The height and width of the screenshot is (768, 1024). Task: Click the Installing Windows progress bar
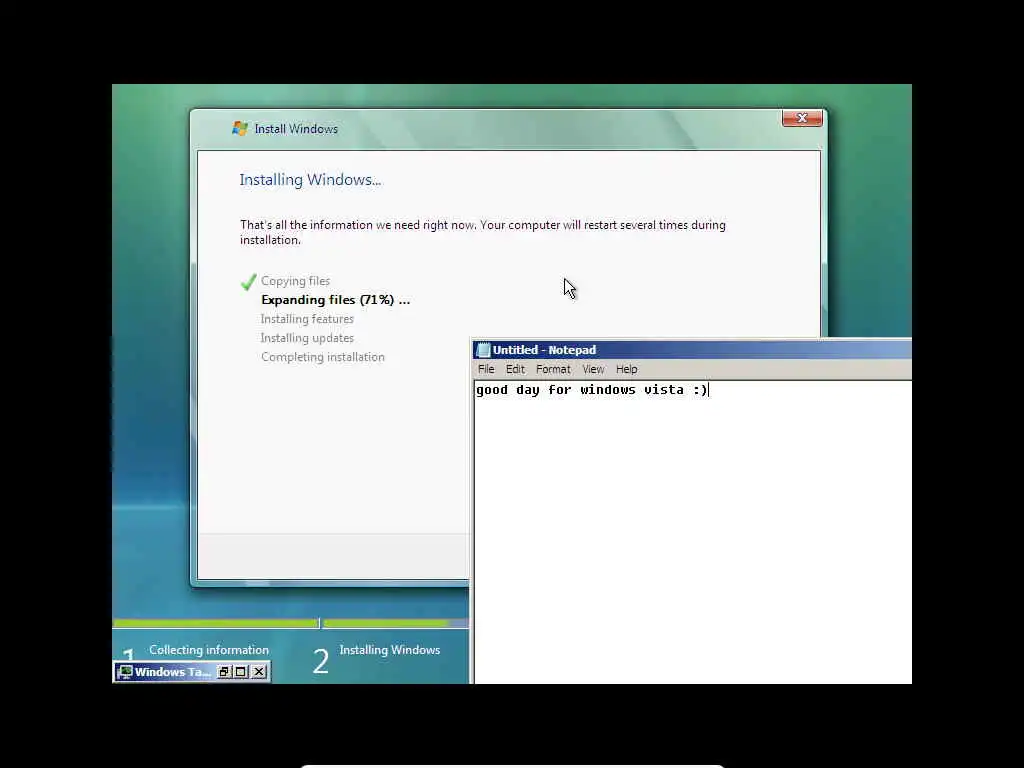(396, 624)
